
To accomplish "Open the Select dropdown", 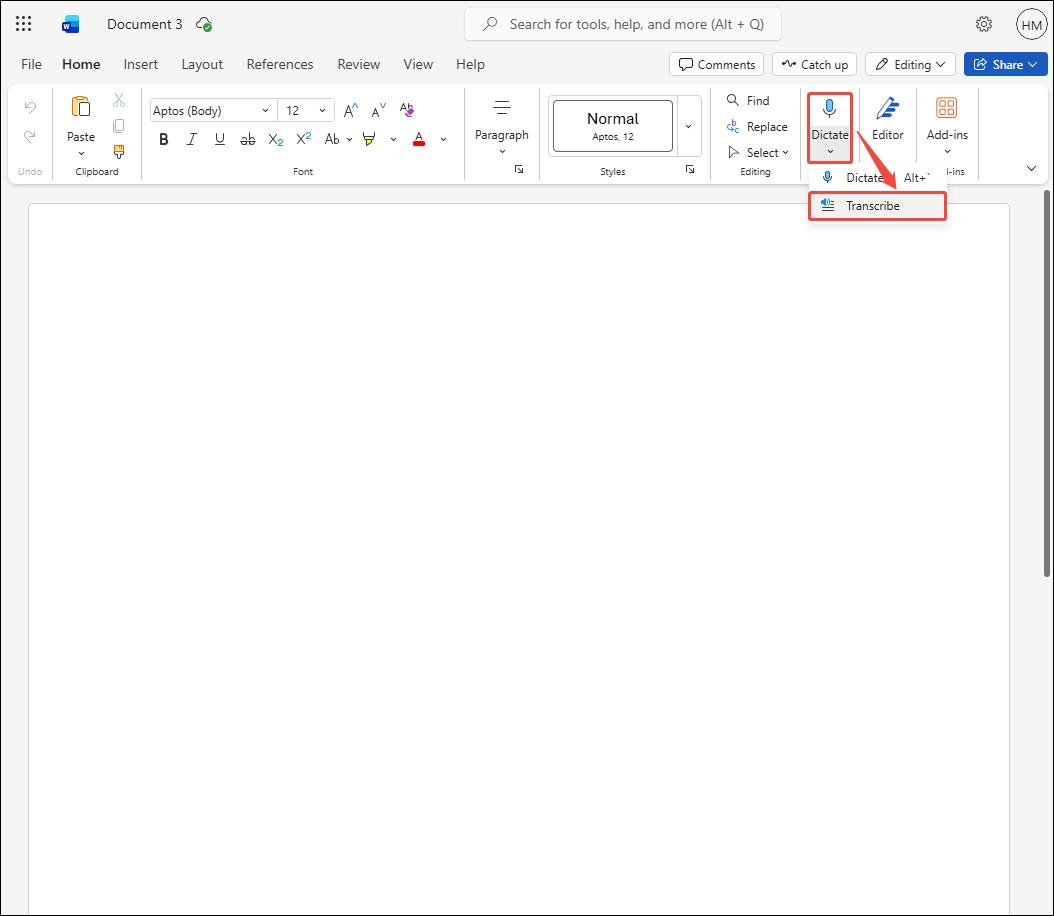I will pos(758,153).
